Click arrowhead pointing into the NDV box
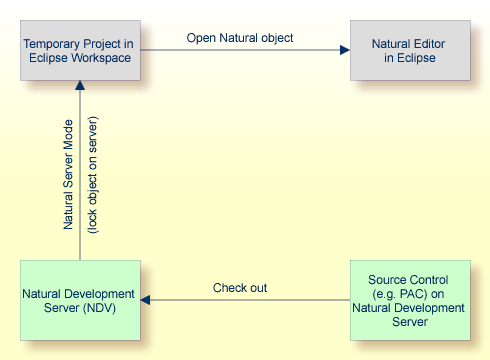 pyautogui.click(x=145, y=300)
